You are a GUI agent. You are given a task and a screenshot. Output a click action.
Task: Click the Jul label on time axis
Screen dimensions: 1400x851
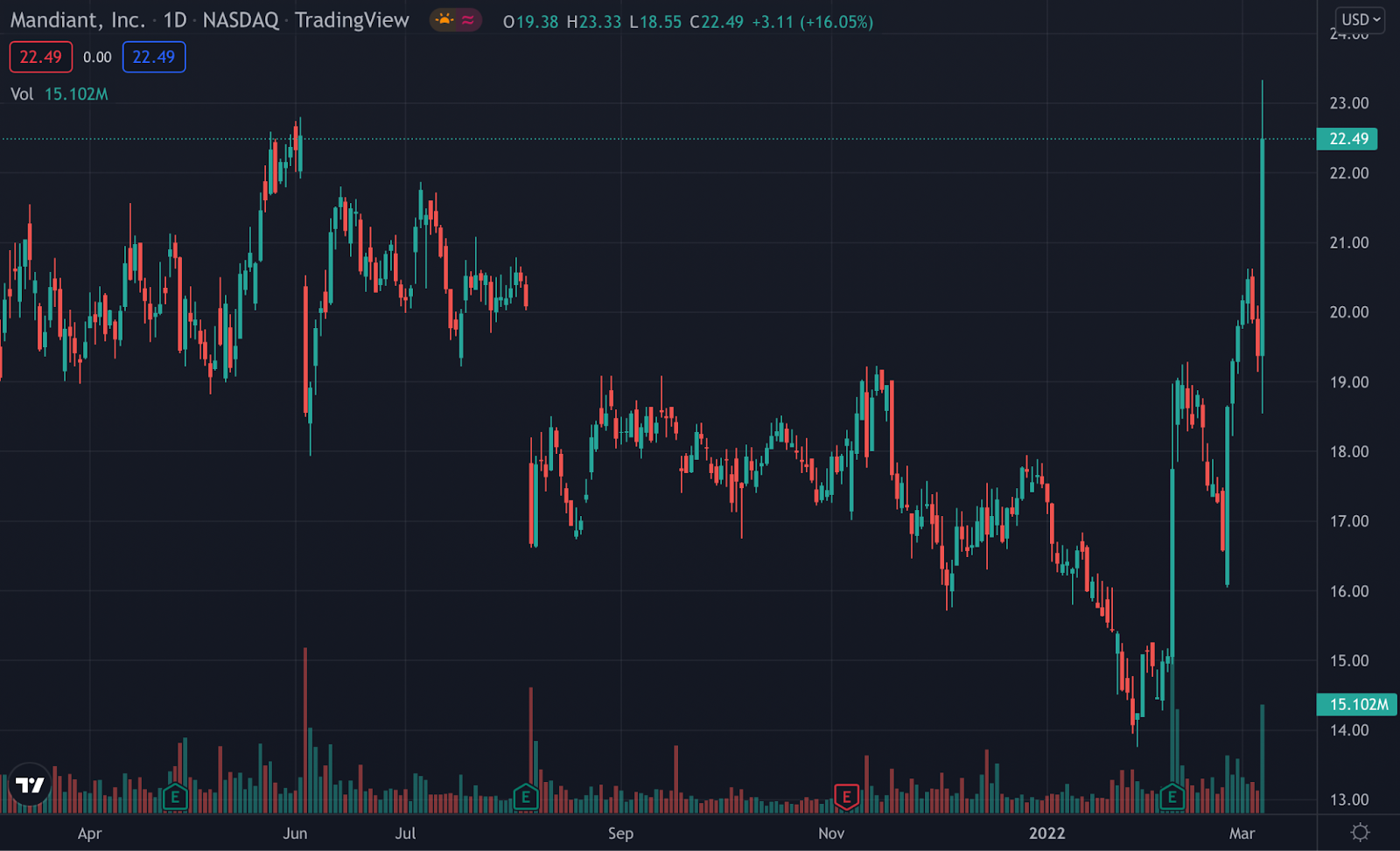point(405,834)
